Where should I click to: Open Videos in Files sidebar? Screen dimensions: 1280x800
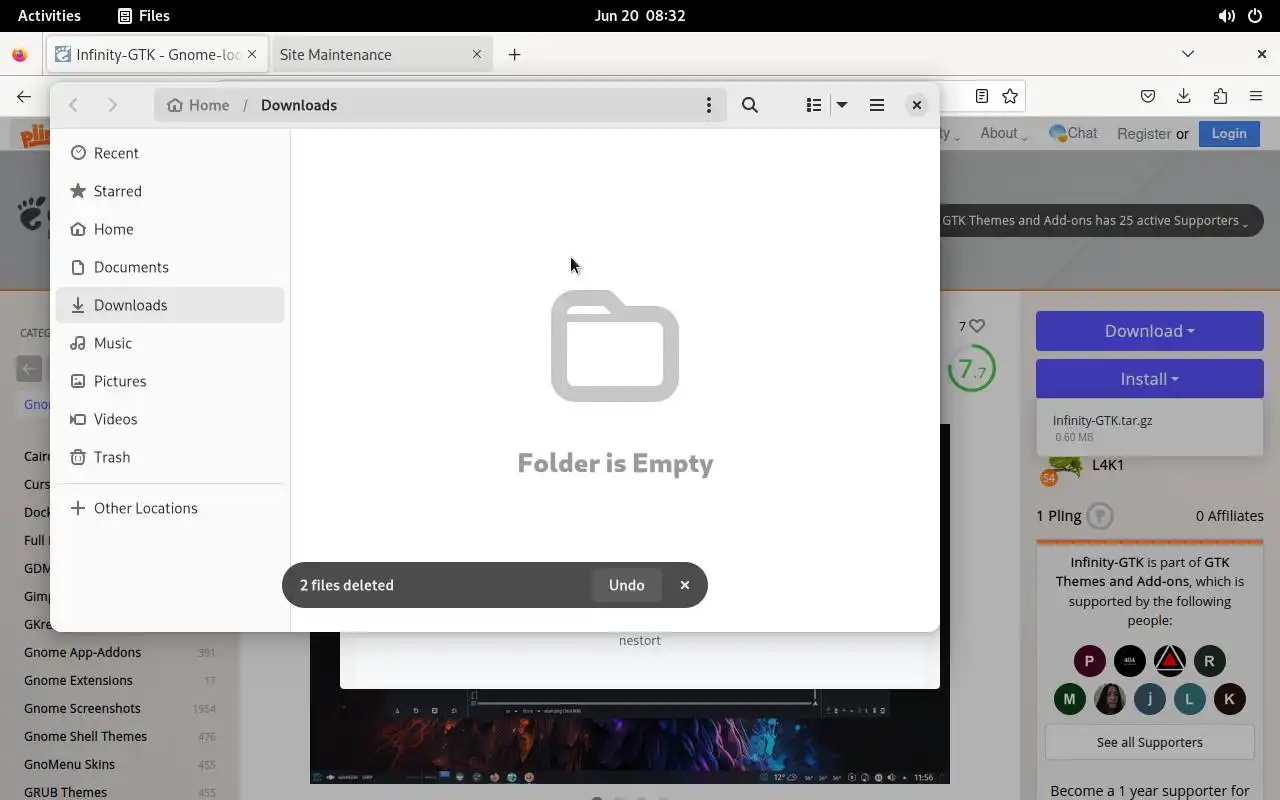click(170, 419)
